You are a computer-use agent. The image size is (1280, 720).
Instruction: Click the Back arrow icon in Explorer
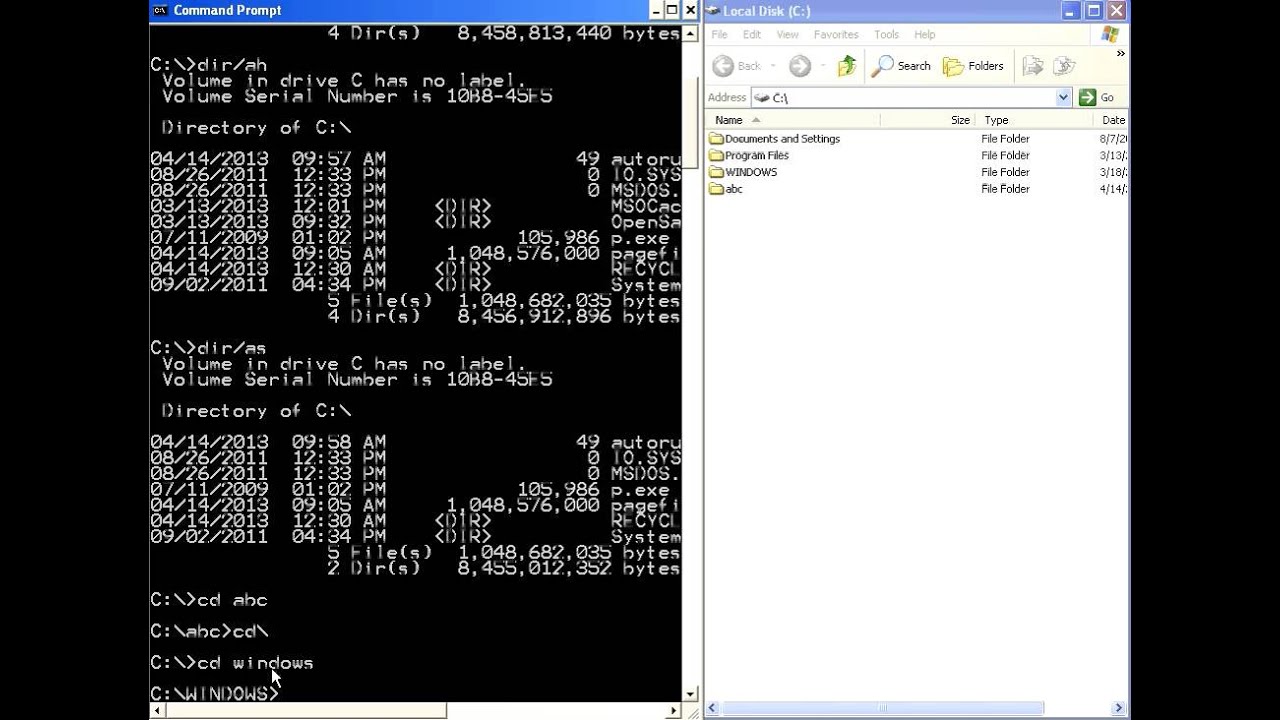(723, 66)
